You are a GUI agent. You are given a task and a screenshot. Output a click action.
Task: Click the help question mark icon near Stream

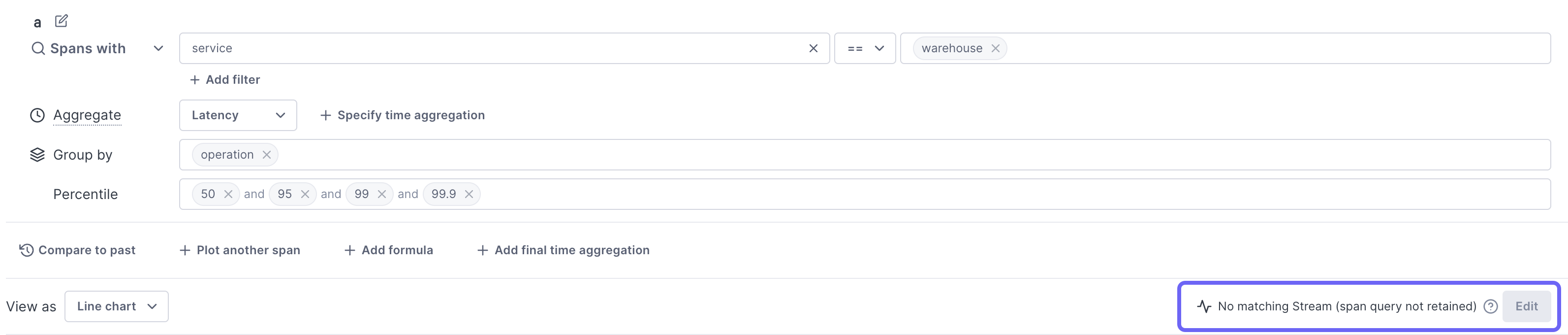point(1491,306)
